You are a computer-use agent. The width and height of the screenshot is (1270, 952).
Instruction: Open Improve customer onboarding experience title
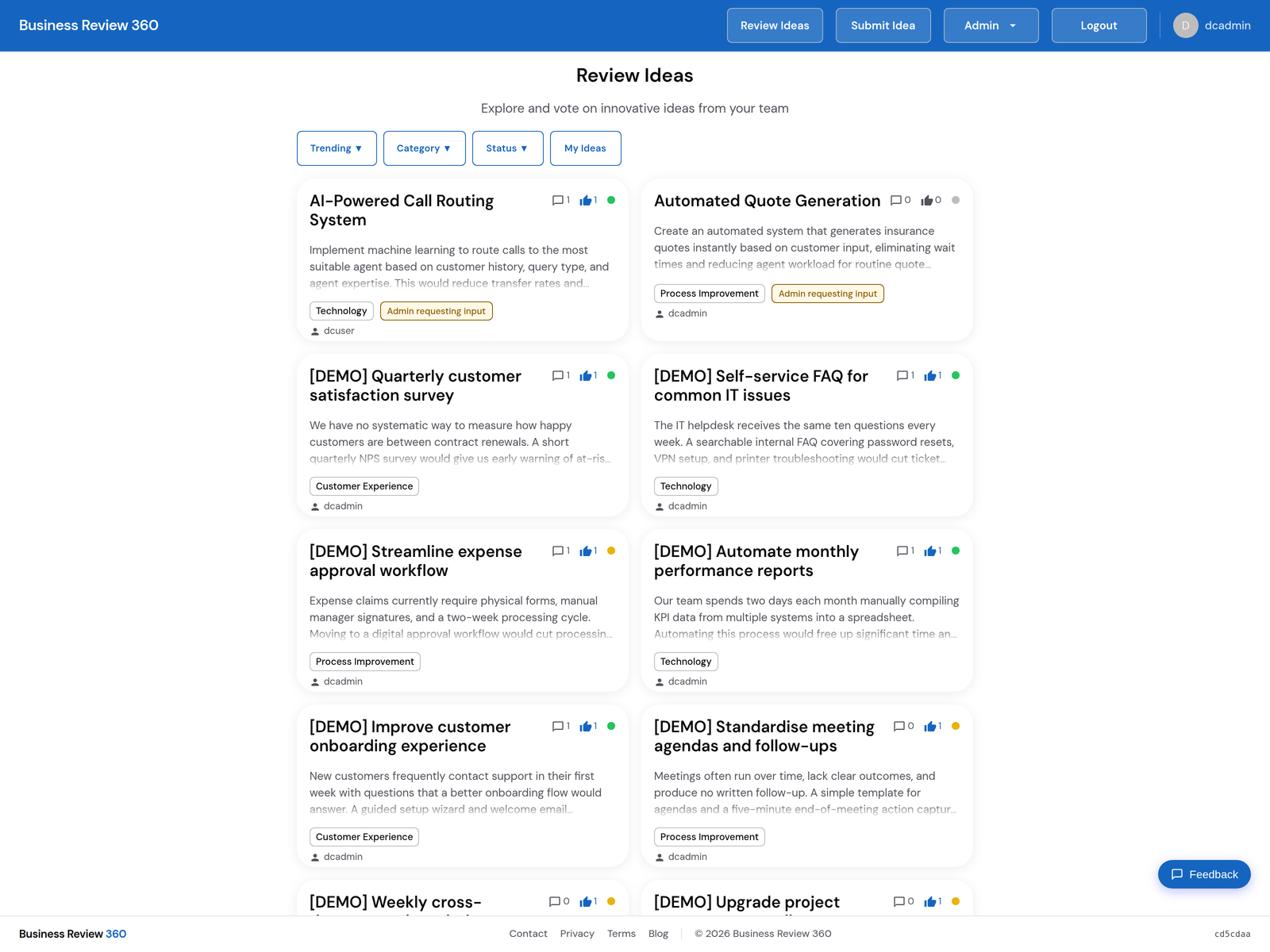coord(410,736)
